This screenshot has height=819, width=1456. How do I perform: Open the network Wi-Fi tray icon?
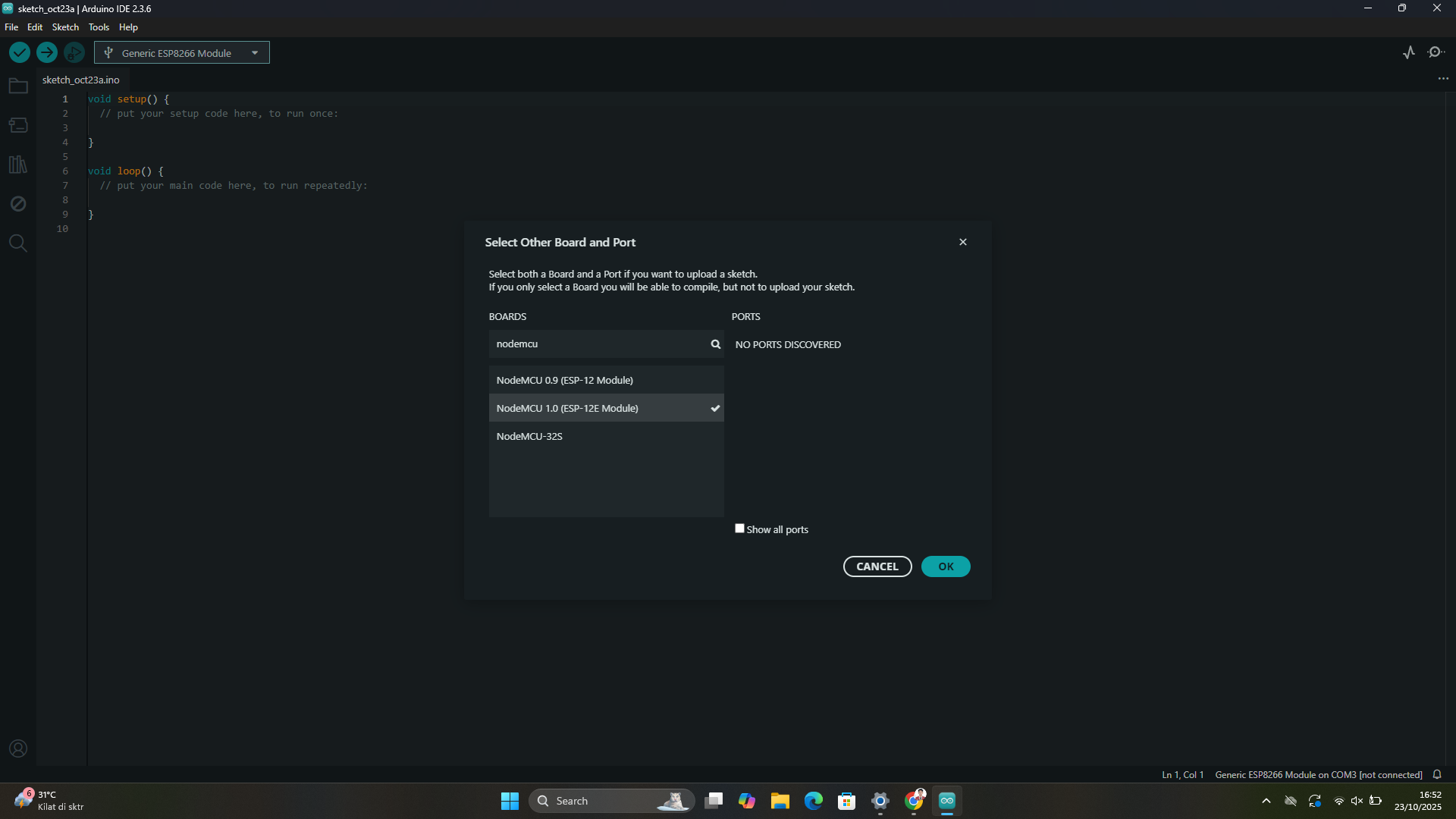1339,801
